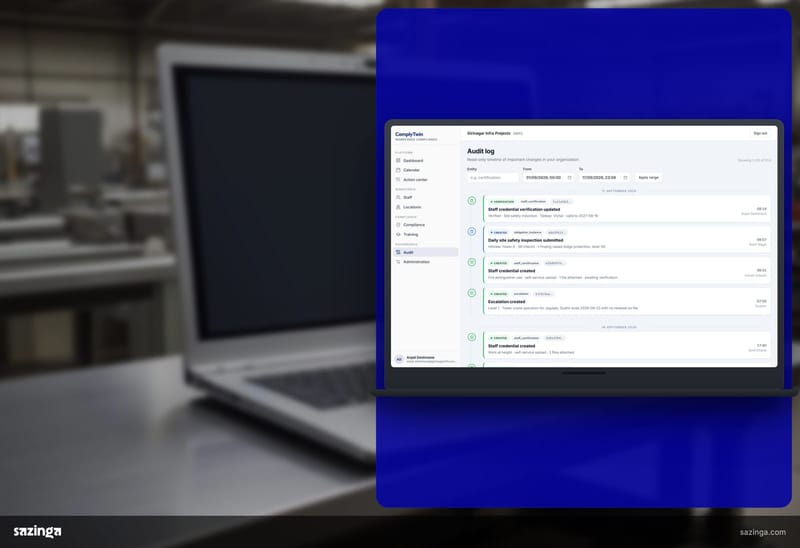Open 'Escalation created' log entry
This screenshot has height=548, width=800.
627,301
